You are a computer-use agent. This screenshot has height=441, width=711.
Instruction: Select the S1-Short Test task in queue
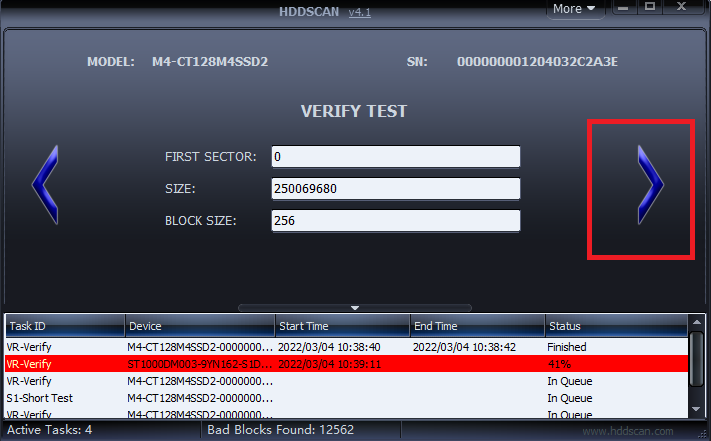[x=346, y=398]
